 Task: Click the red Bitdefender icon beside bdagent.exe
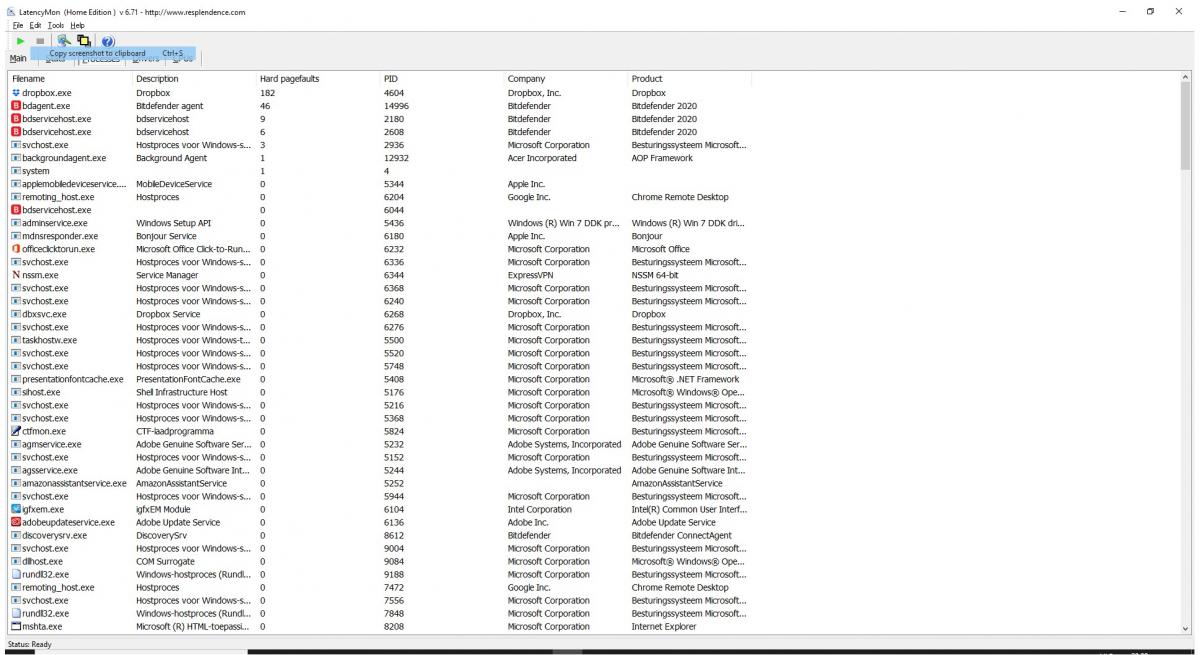(x=16, y=106)
